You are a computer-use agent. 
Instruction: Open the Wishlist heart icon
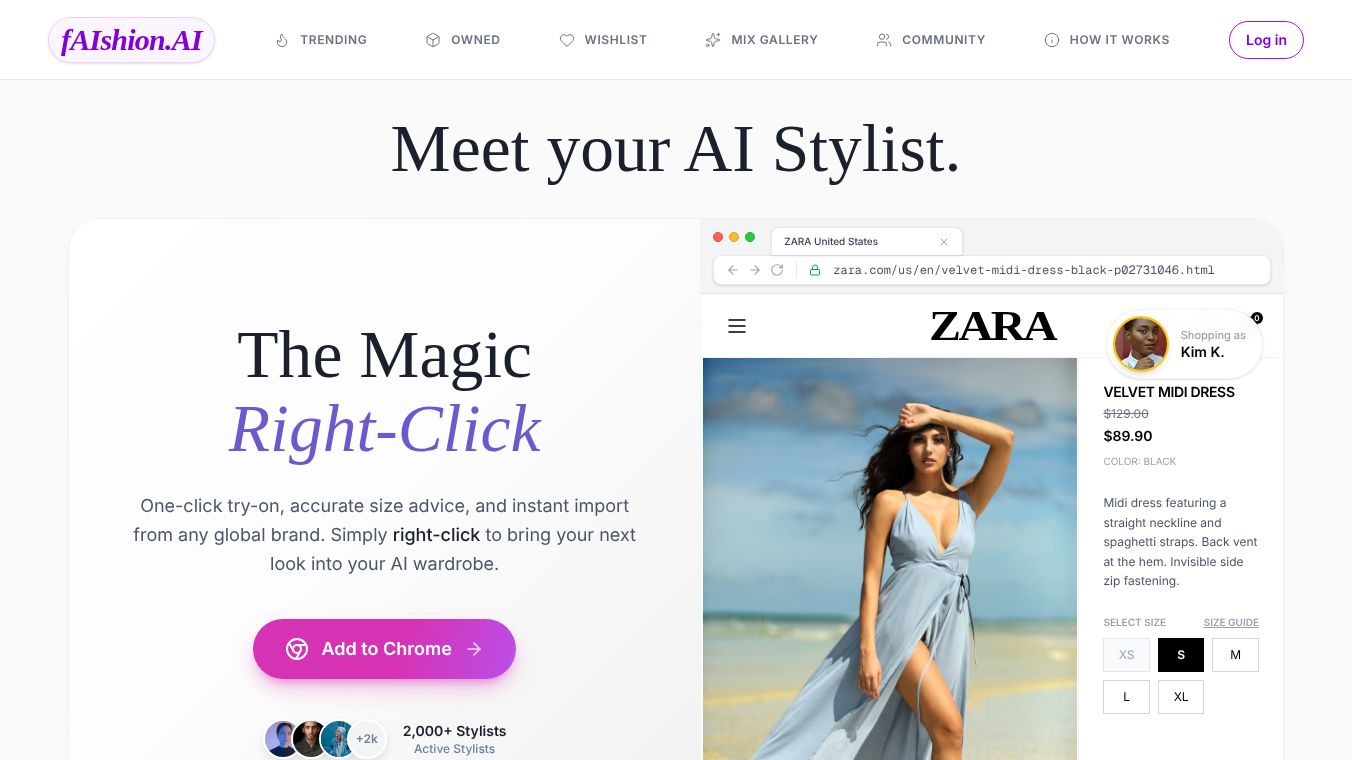coord(567,40)
